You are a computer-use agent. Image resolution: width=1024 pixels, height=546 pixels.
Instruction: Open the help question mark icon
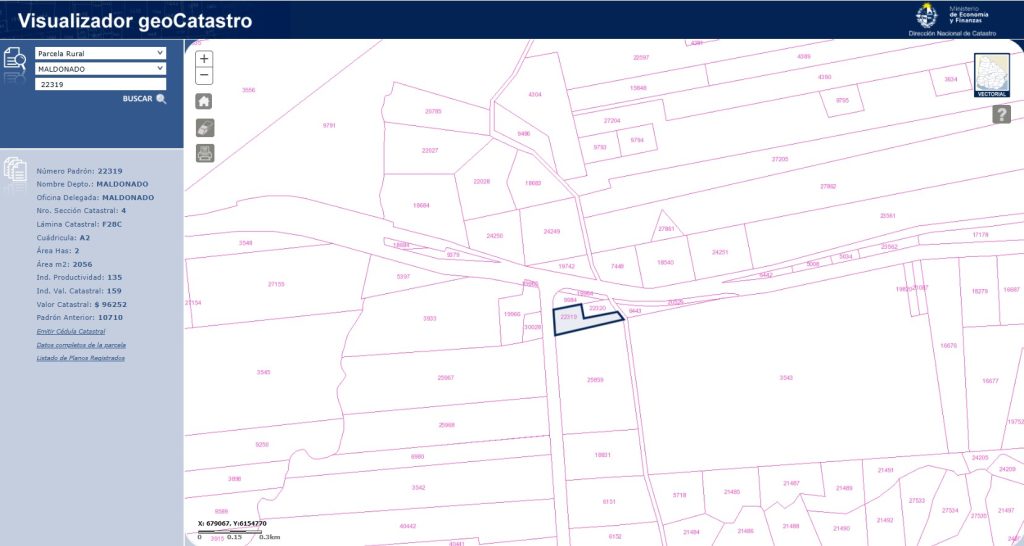tap(1001, 114)
